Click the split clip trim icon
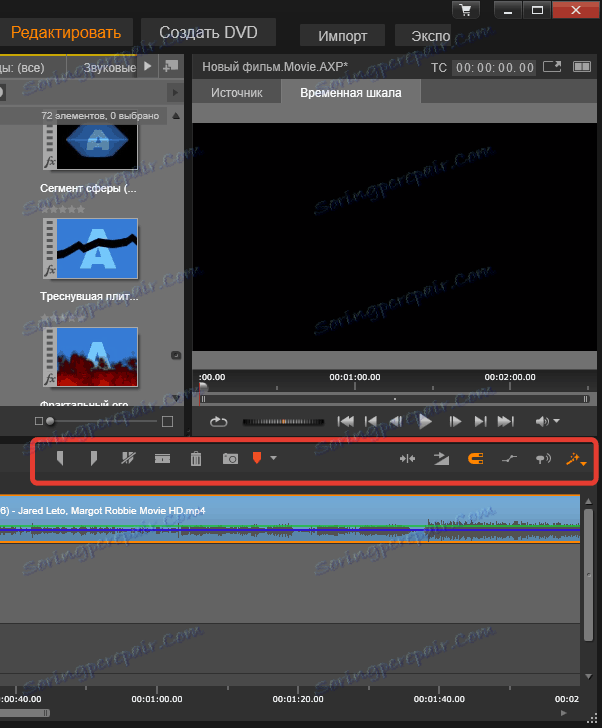602x728 pixels. pos(407,459)
